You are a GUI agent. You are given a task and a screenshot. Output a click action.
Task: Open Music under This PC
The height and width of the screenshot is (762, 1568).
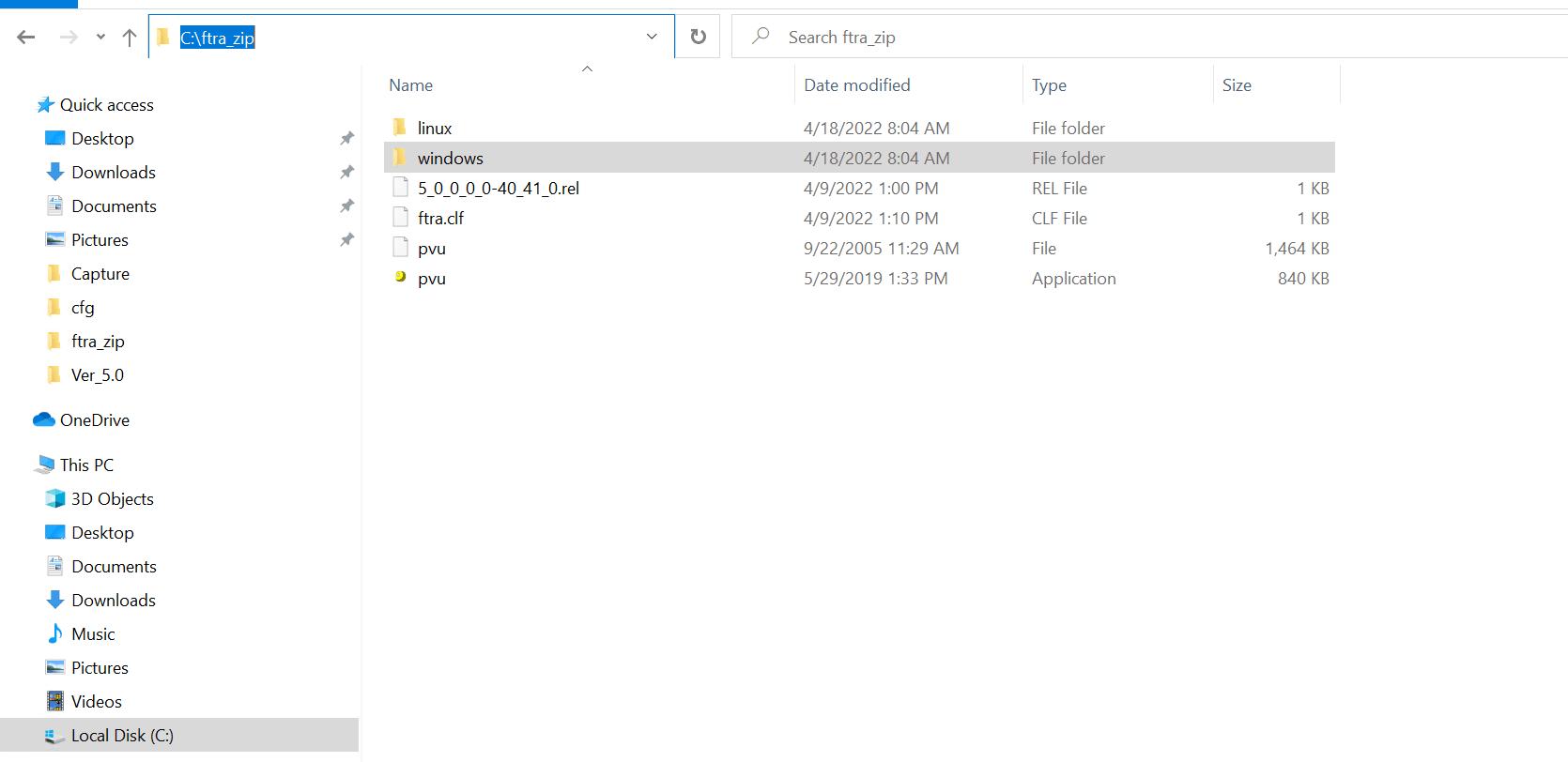[93, 634]
